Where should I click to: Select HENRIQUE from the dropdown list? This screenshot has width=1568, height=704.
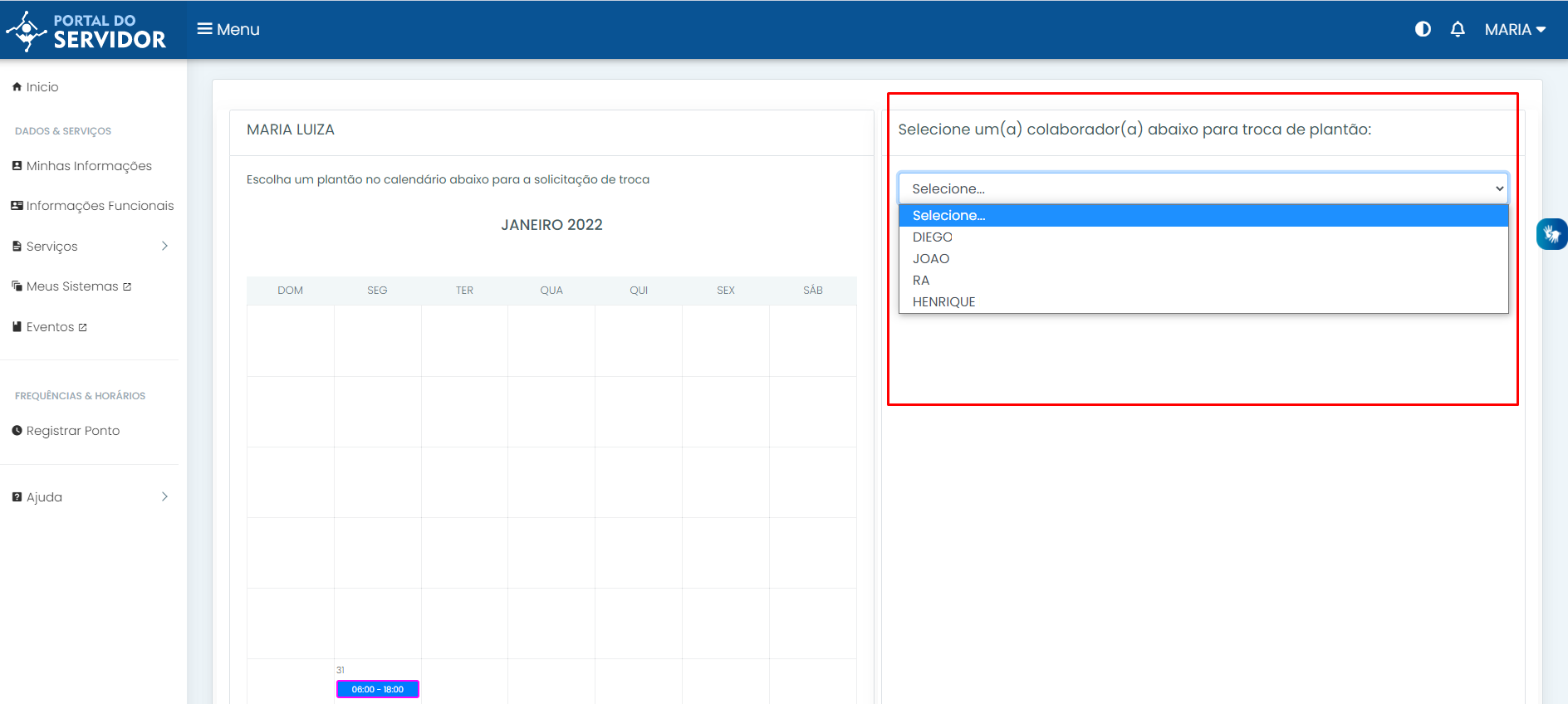click(x=1203, y=302)
